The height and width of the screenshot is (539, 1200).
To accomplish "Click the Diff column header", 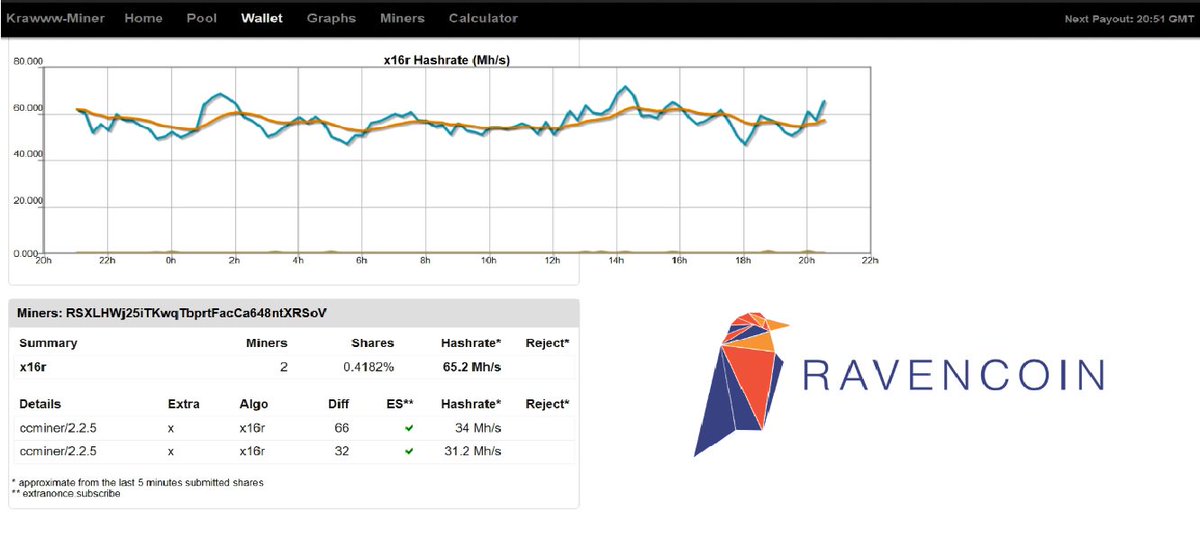I will point(337,404).
